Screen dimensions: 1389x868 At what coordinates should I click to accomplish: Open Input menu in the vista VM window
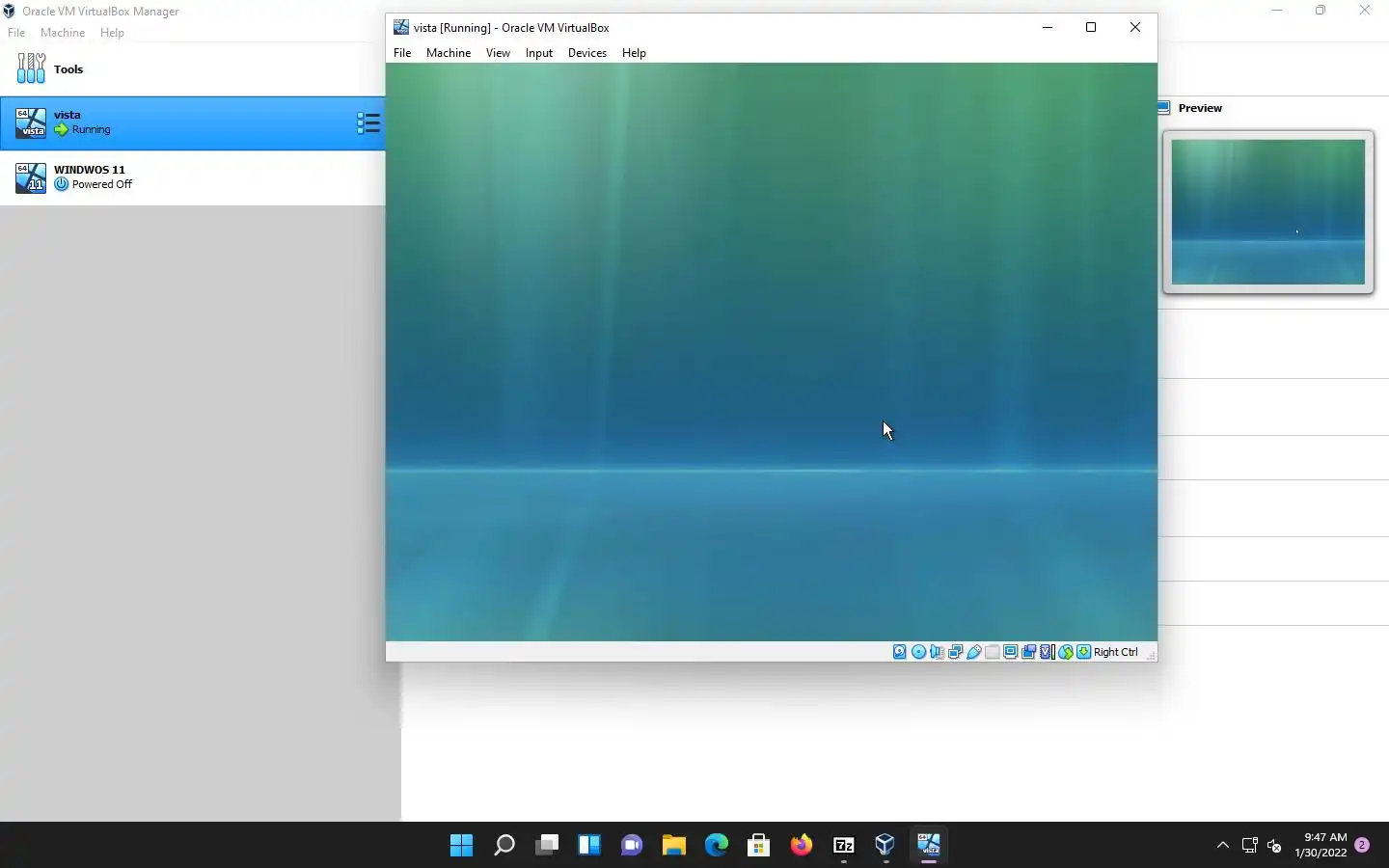click(x=539, y=53)
